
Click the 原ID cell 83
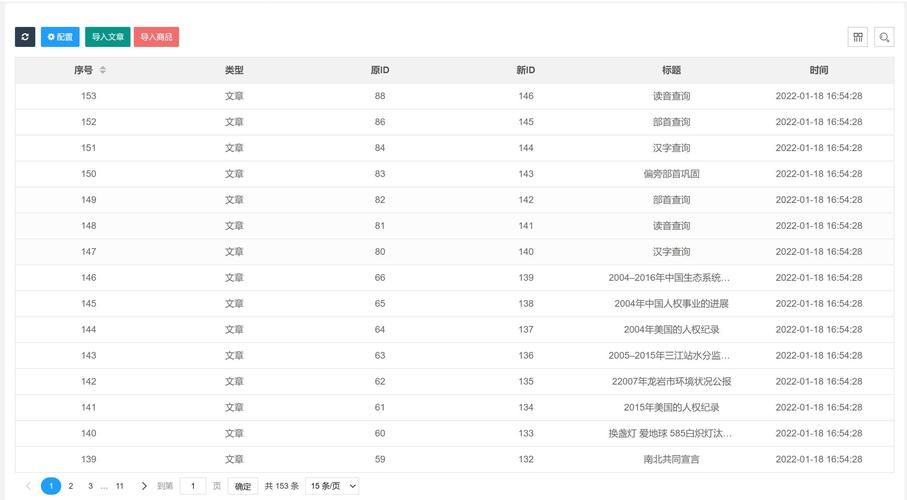point(380,174)
